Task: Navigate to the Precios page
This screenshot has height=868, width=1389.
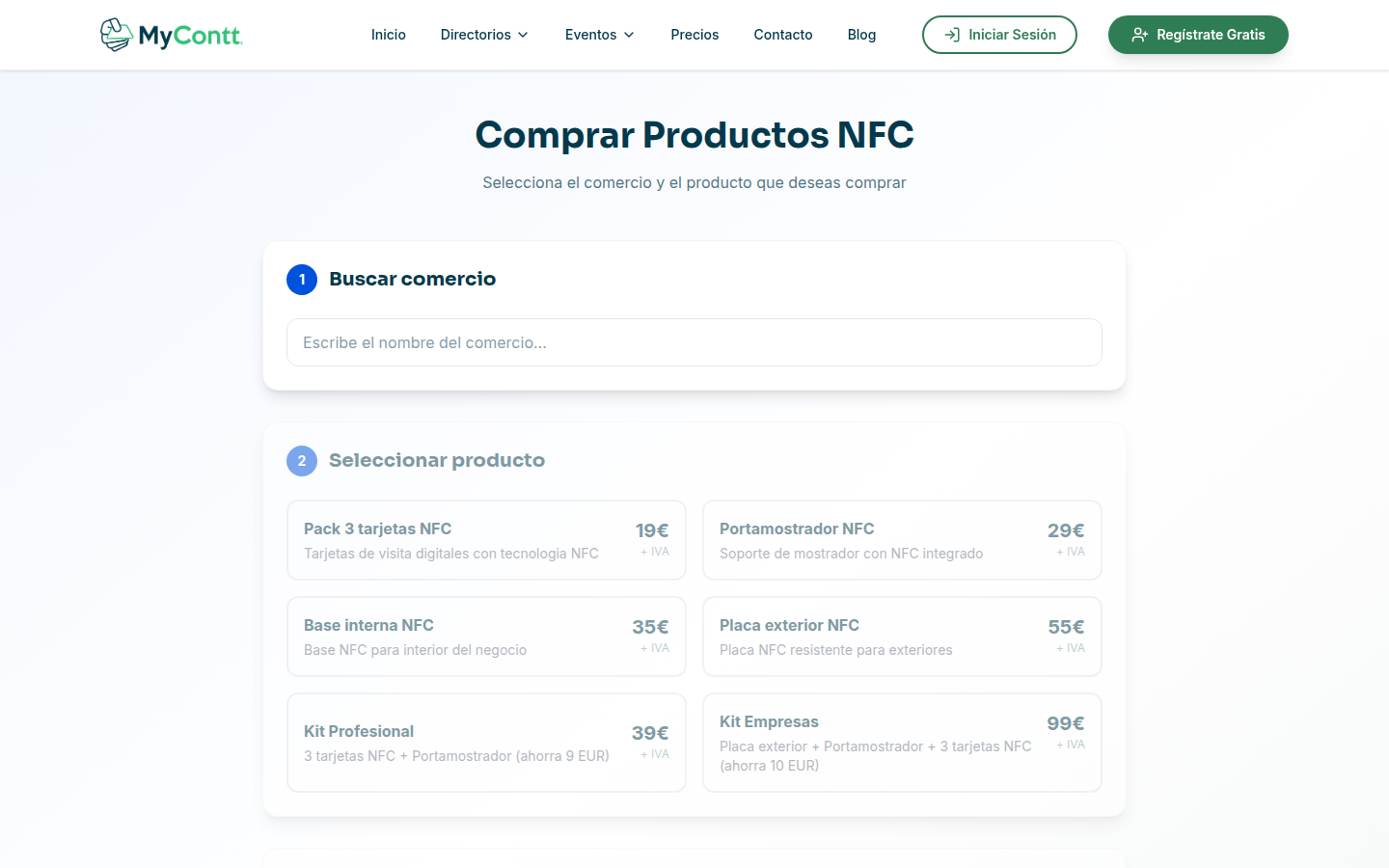Action: (x=694, y=35)
